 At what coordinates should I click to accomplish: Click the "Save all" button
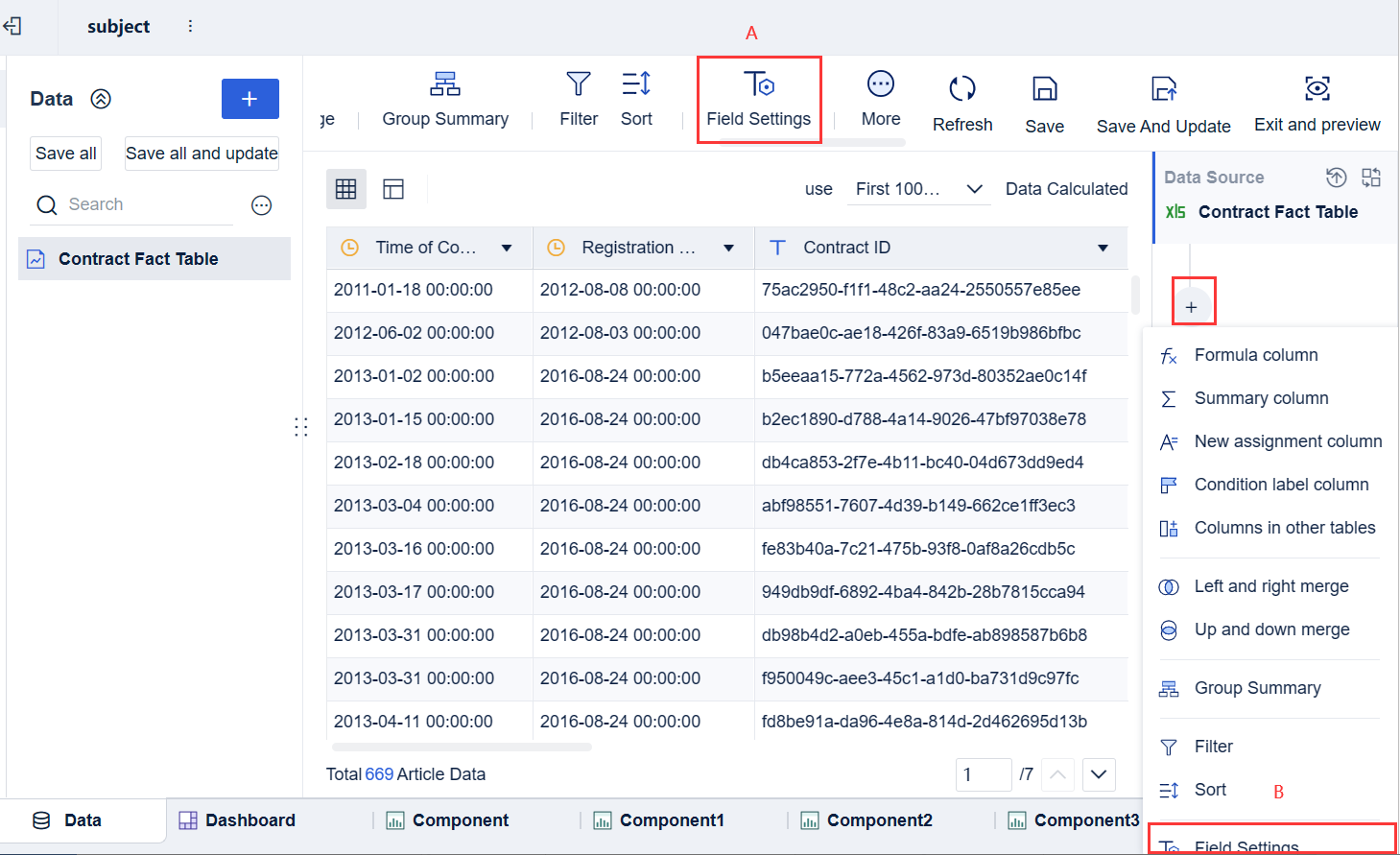coord(65,153)
